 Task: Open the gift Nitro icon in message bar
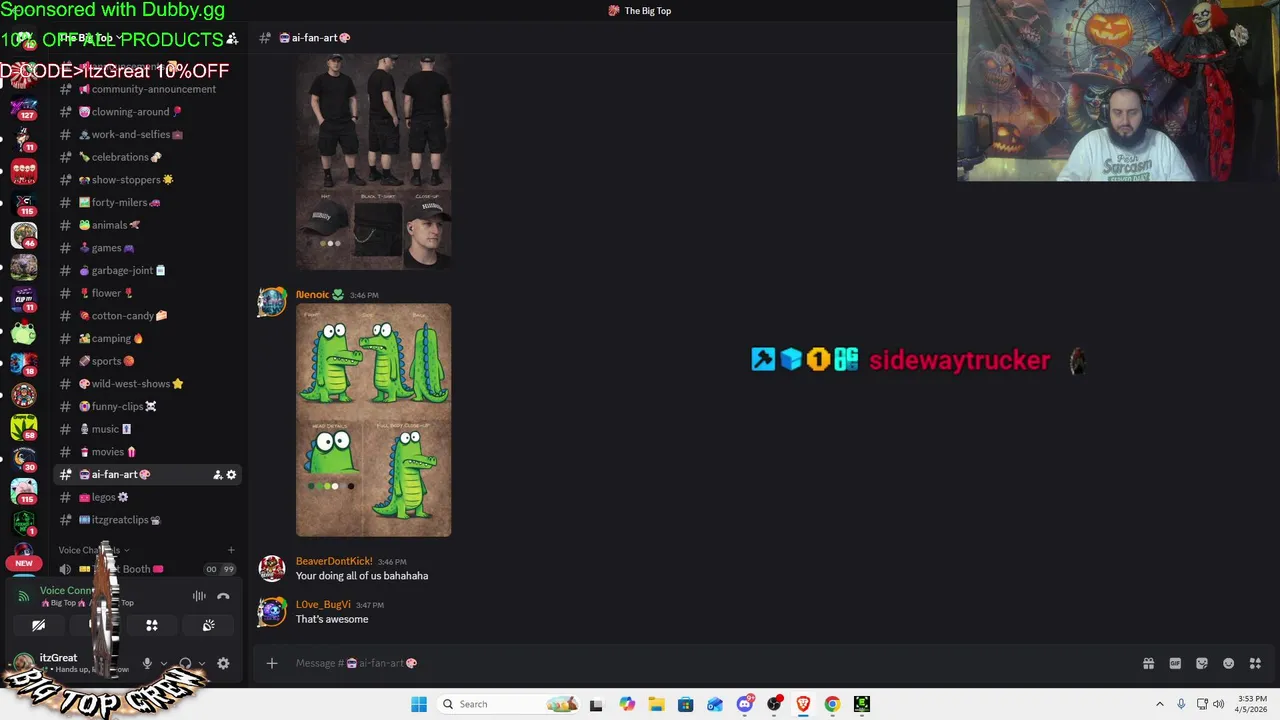[x=1148, y=663]
